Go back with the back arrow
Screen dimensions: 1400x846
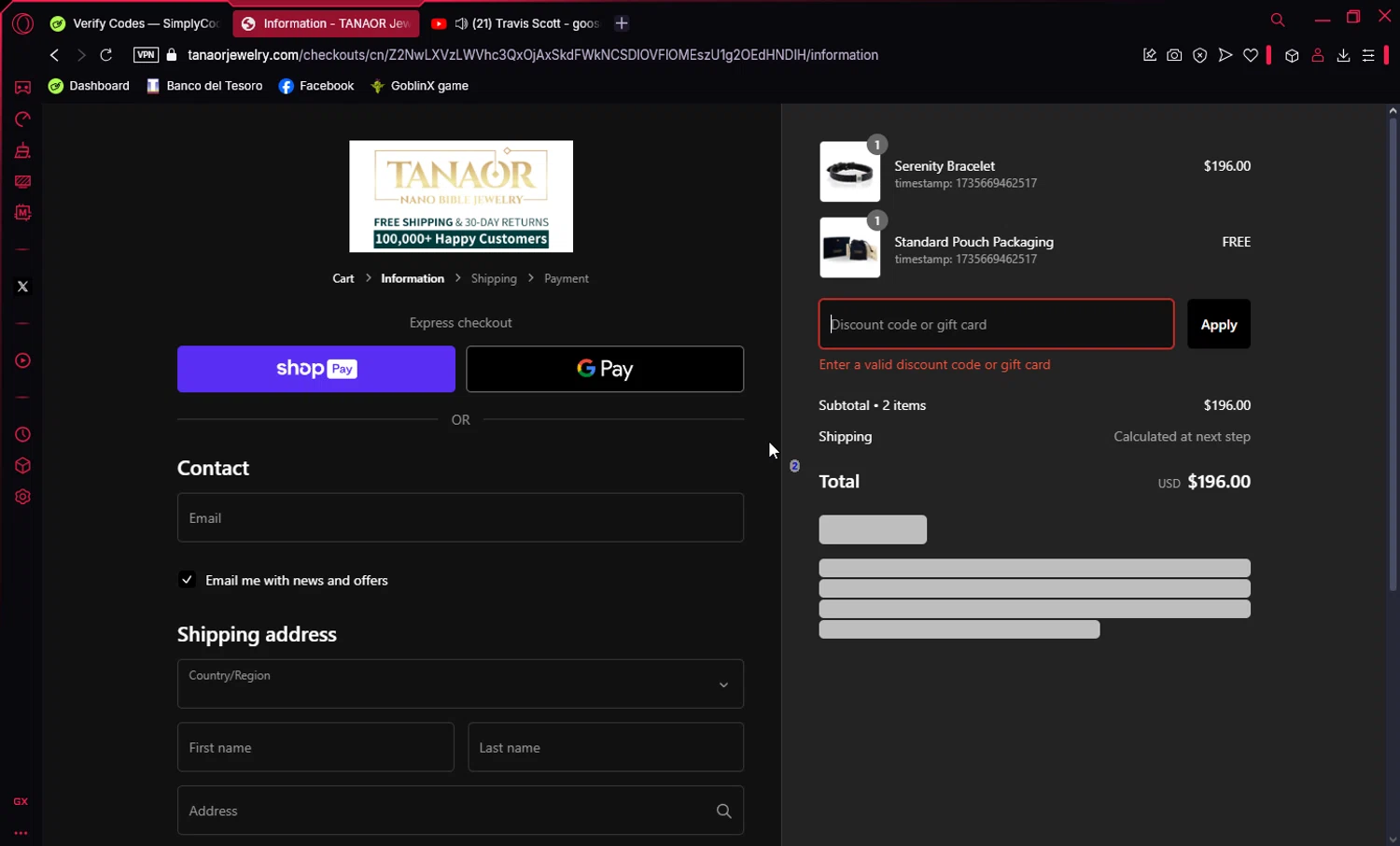point(54,55)
